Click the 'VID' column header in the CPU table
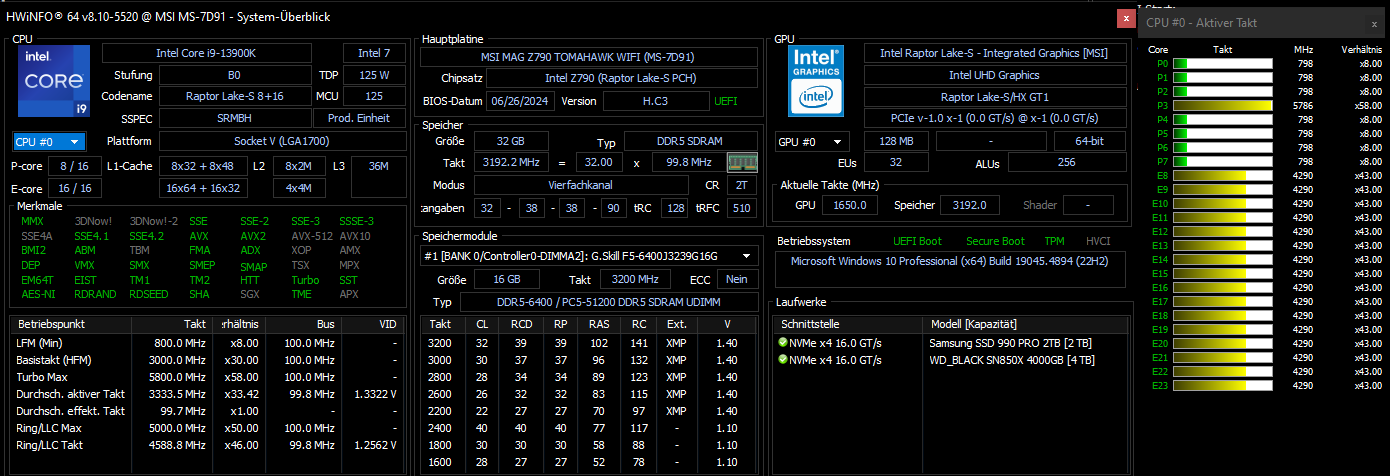1390x476 pixels. point(372,324)
